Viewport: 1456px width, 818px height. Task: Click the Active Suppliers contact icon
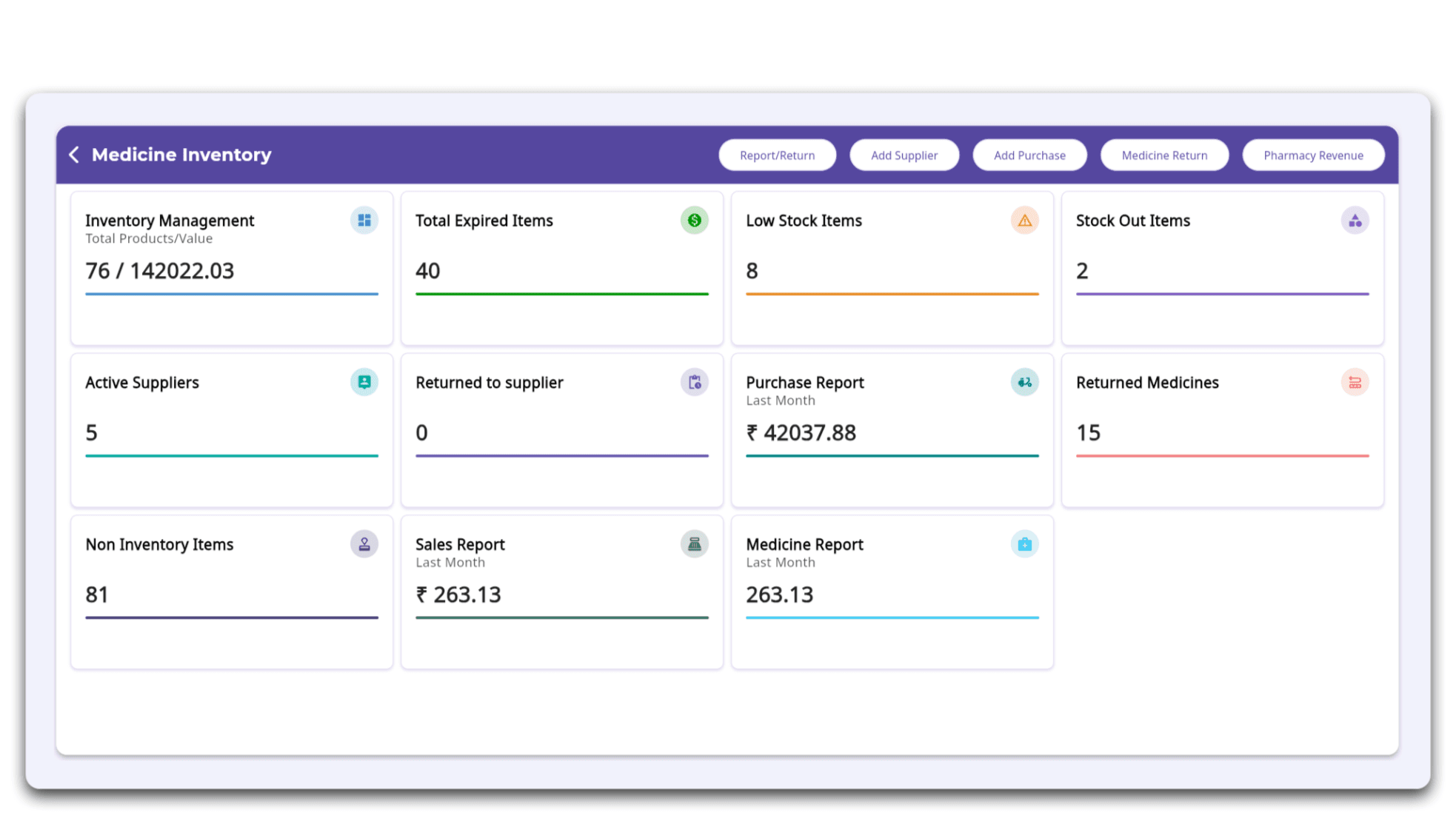(364, 382)
